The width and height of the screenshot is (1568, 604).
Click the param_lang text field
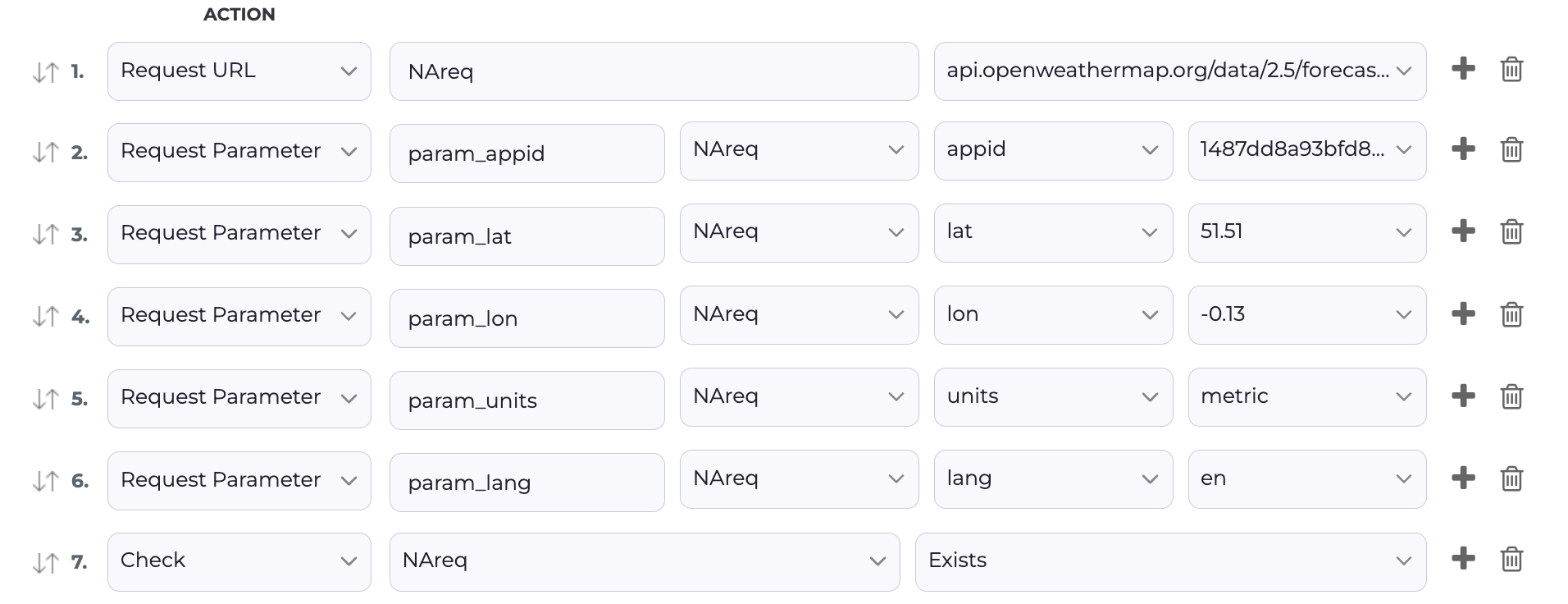(x=526, y=483)
